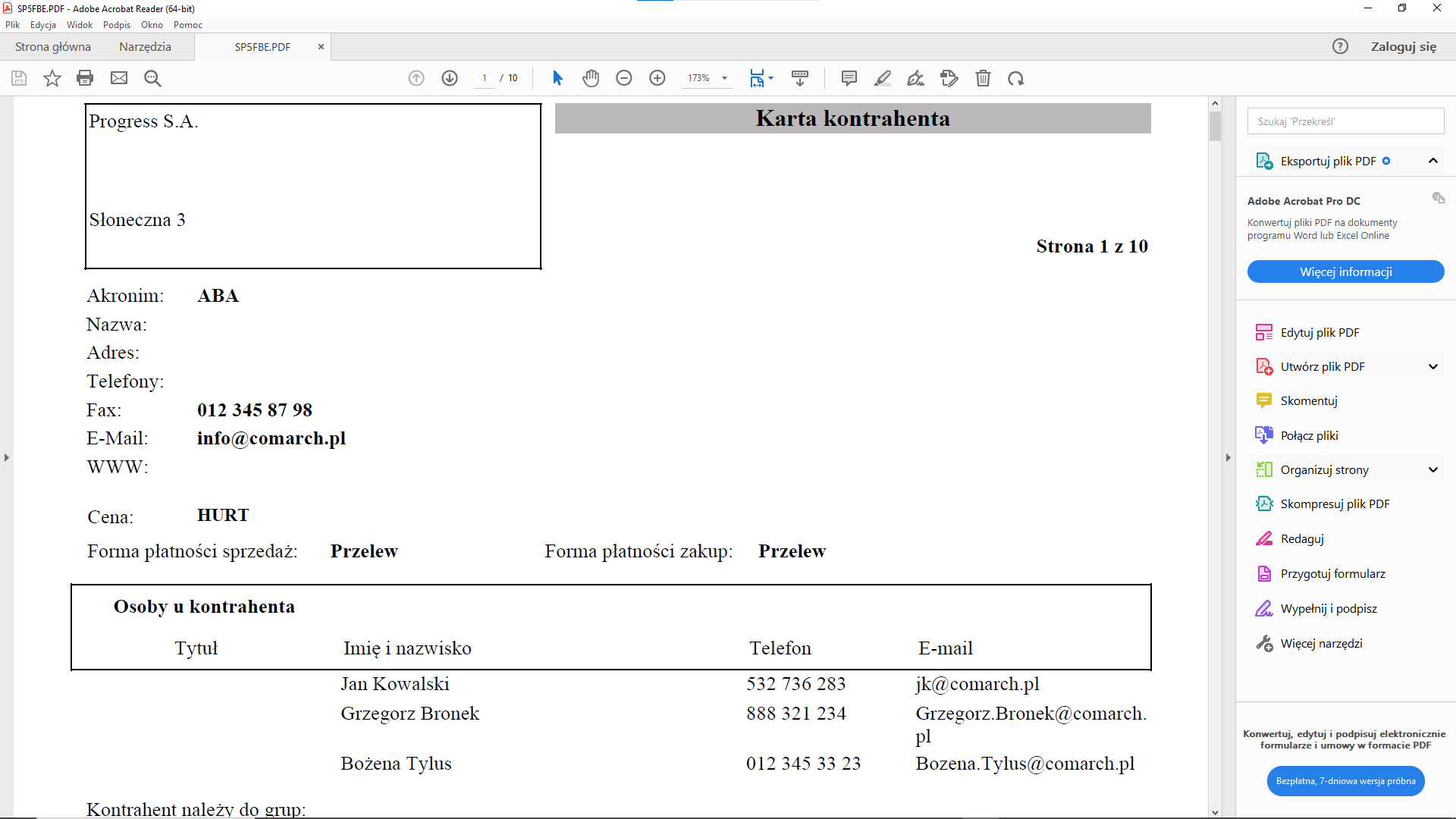This screenshot has width=1456, height=819.
Task: Add a sticky note comment
Action: point(849,78)
